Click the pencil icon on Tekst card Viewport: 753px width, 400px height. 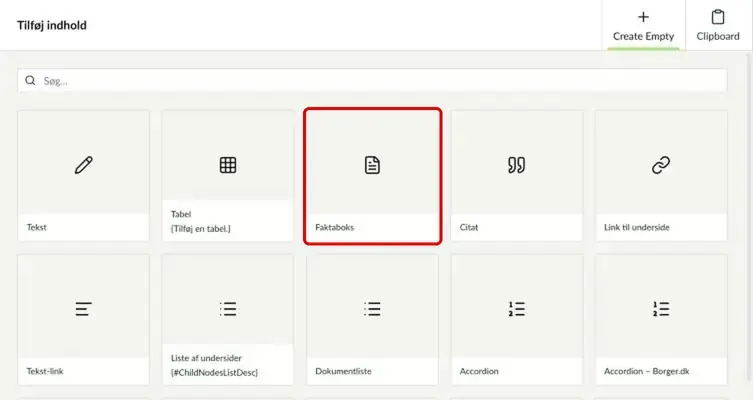84,165
